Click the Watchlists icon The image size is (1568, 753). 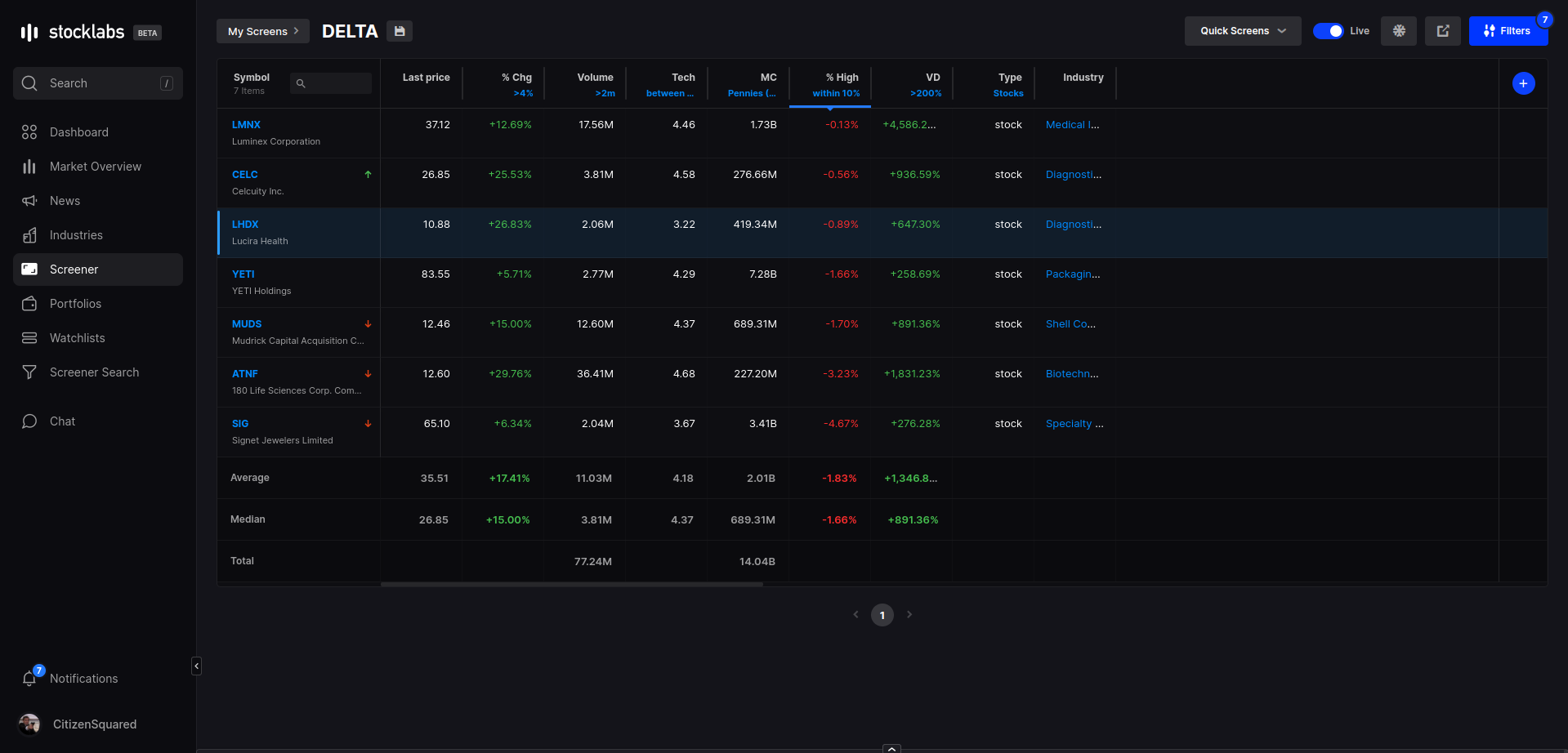(x=29, y=338)
